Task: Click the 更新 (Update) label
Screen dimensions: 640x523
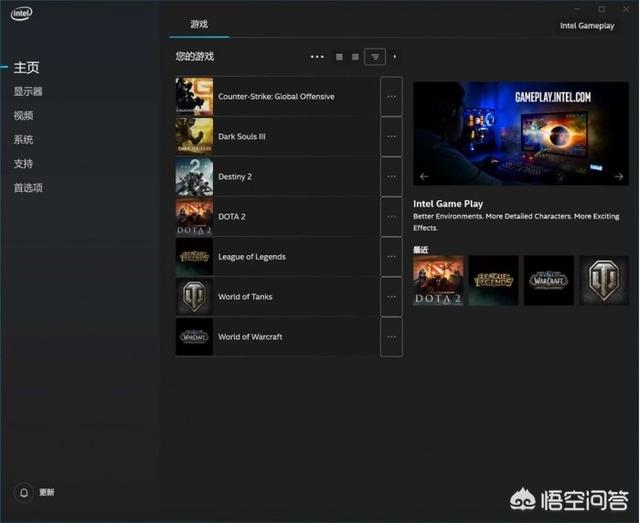Action: [x=47, y=492]
